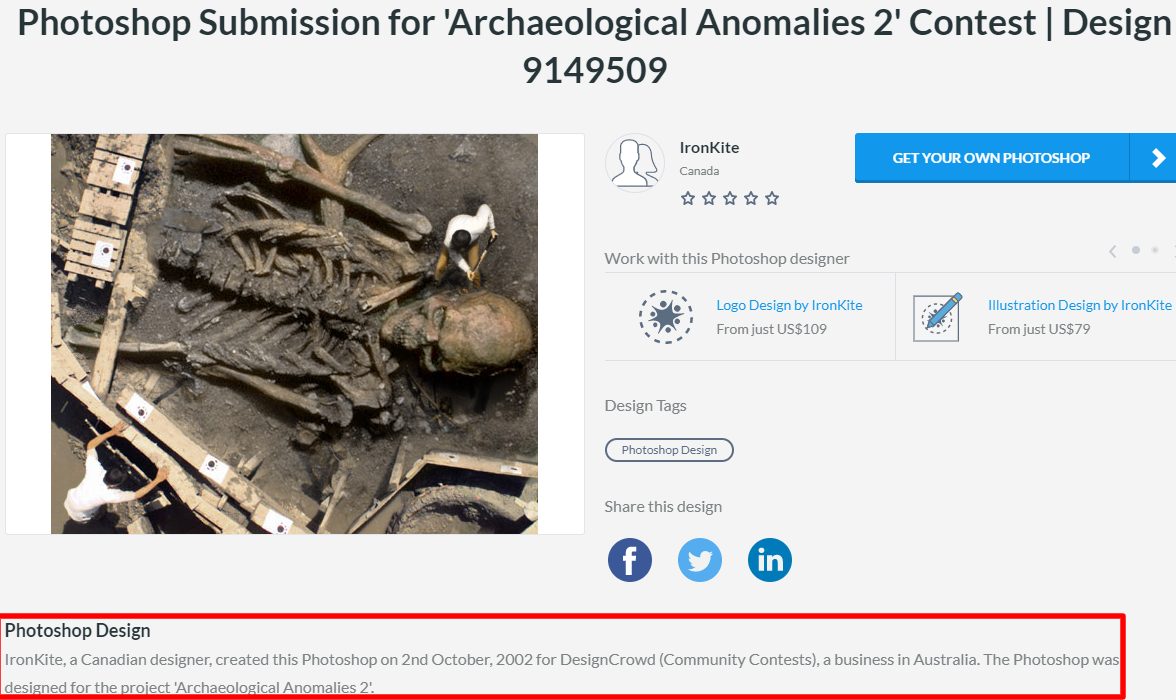Select the first carousel dot indicator
Viewport: 1176px width, 700px height.
(1136, 250)
